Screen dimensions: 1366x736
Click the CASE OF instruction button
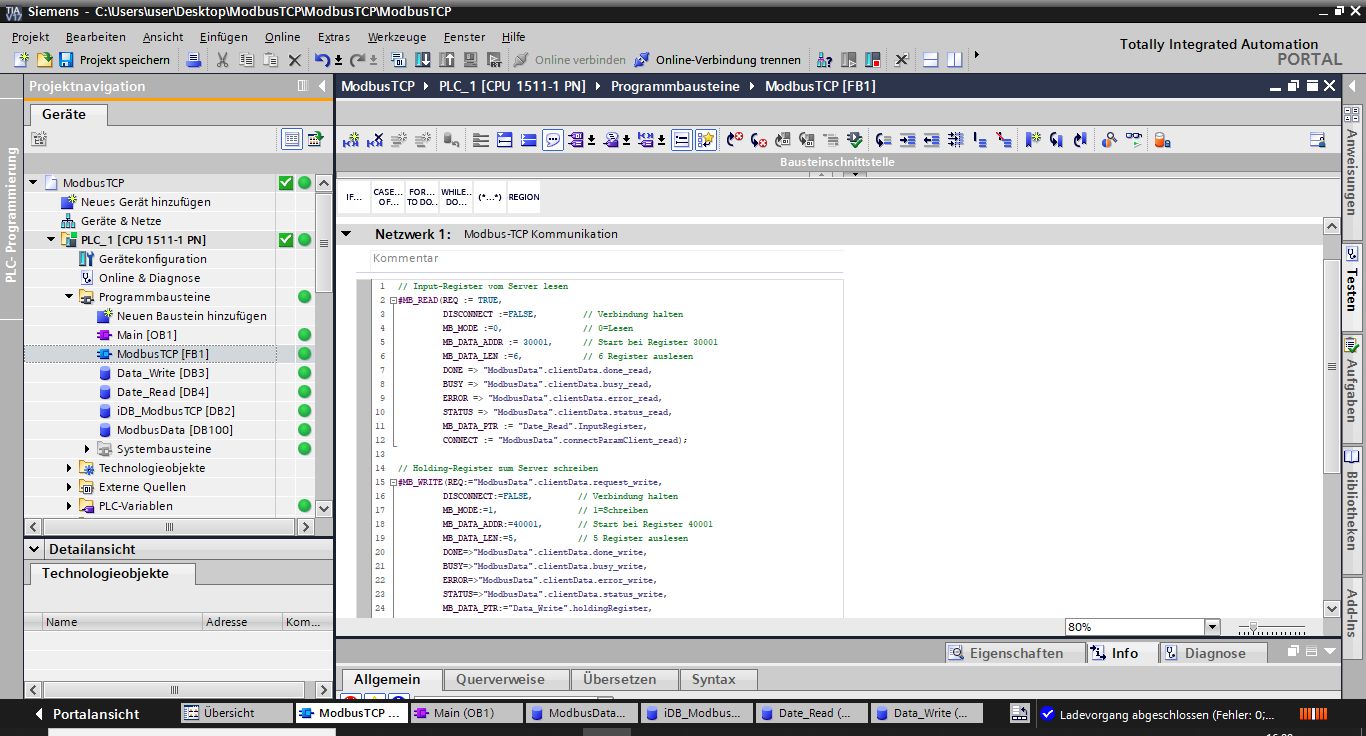(x=388, y=197)
